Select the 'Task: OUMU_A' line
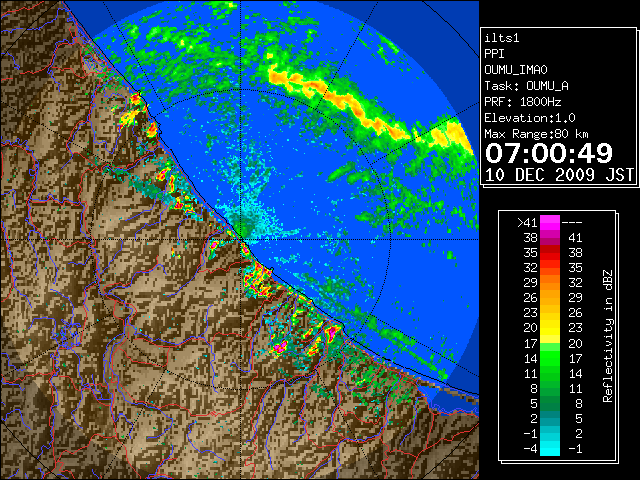The width and height of the screenshot is (640, 480). (527, 86)
